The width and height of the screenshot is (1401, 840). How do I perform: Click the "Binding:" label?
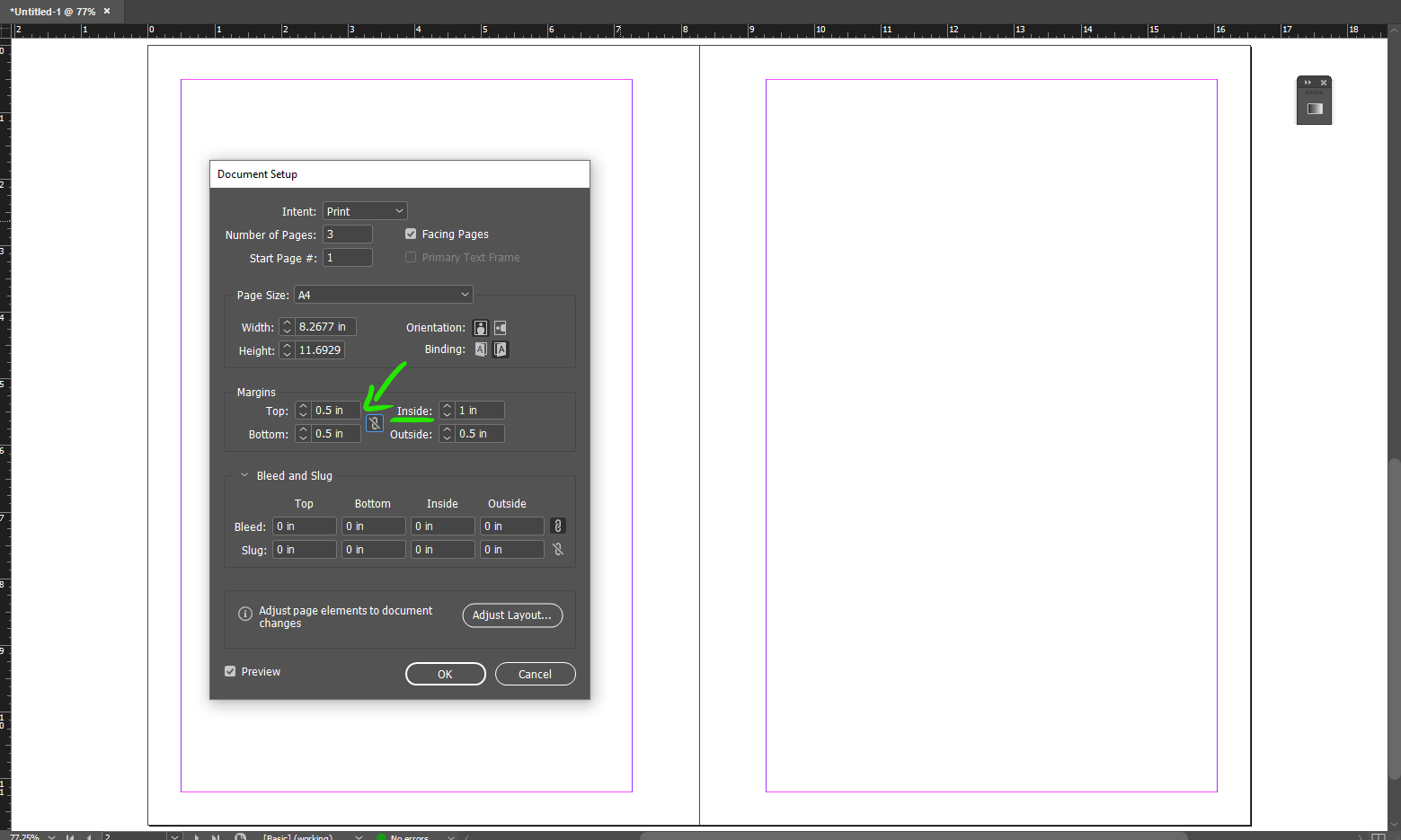coord(445,349)
